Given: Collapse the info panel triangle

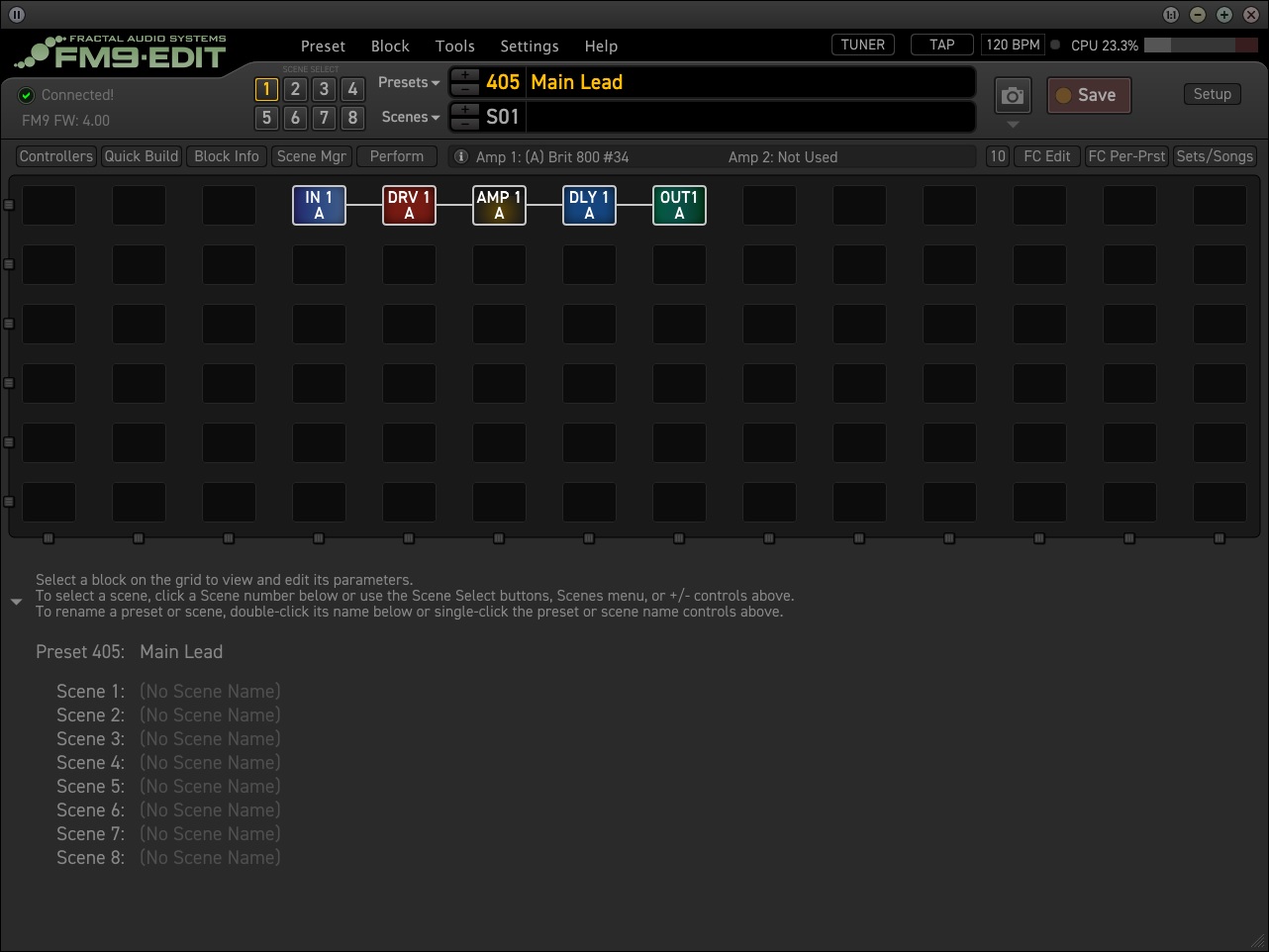Looking at the screenshot, I should 16,602.
